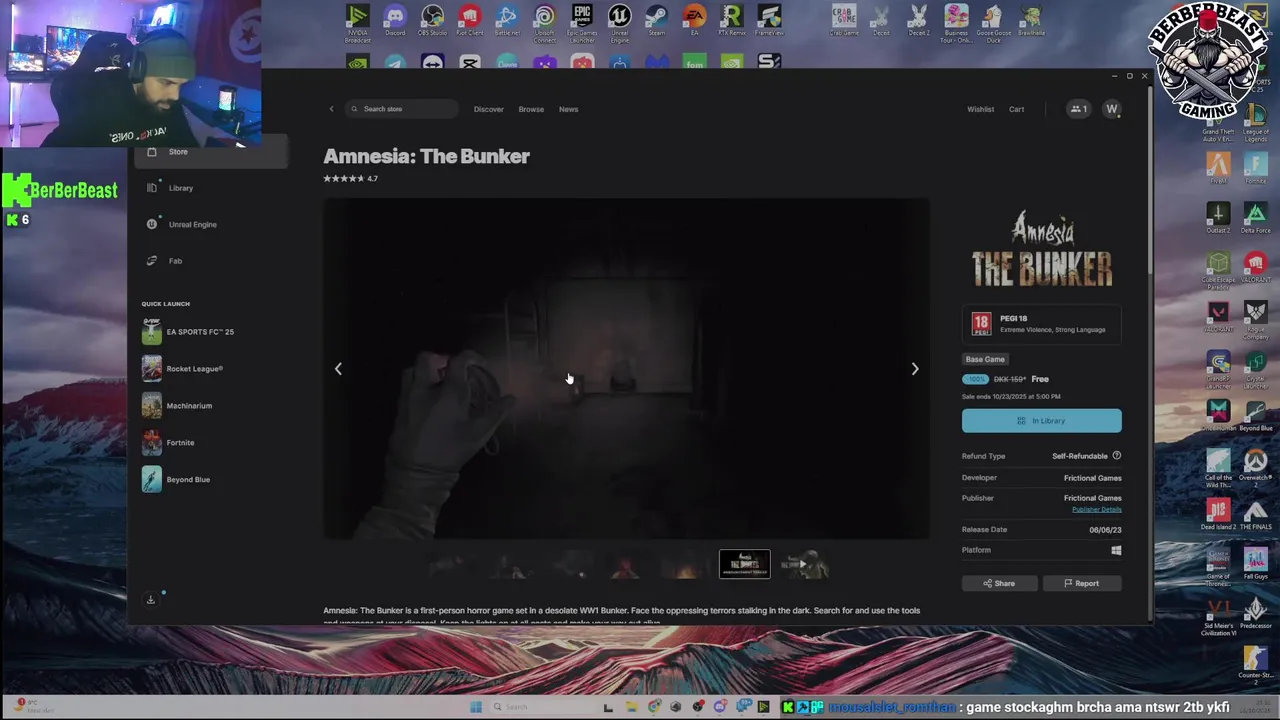Open Riot Client desktop icon
The width and height of the screenshot is (1280, 720).
469,21
